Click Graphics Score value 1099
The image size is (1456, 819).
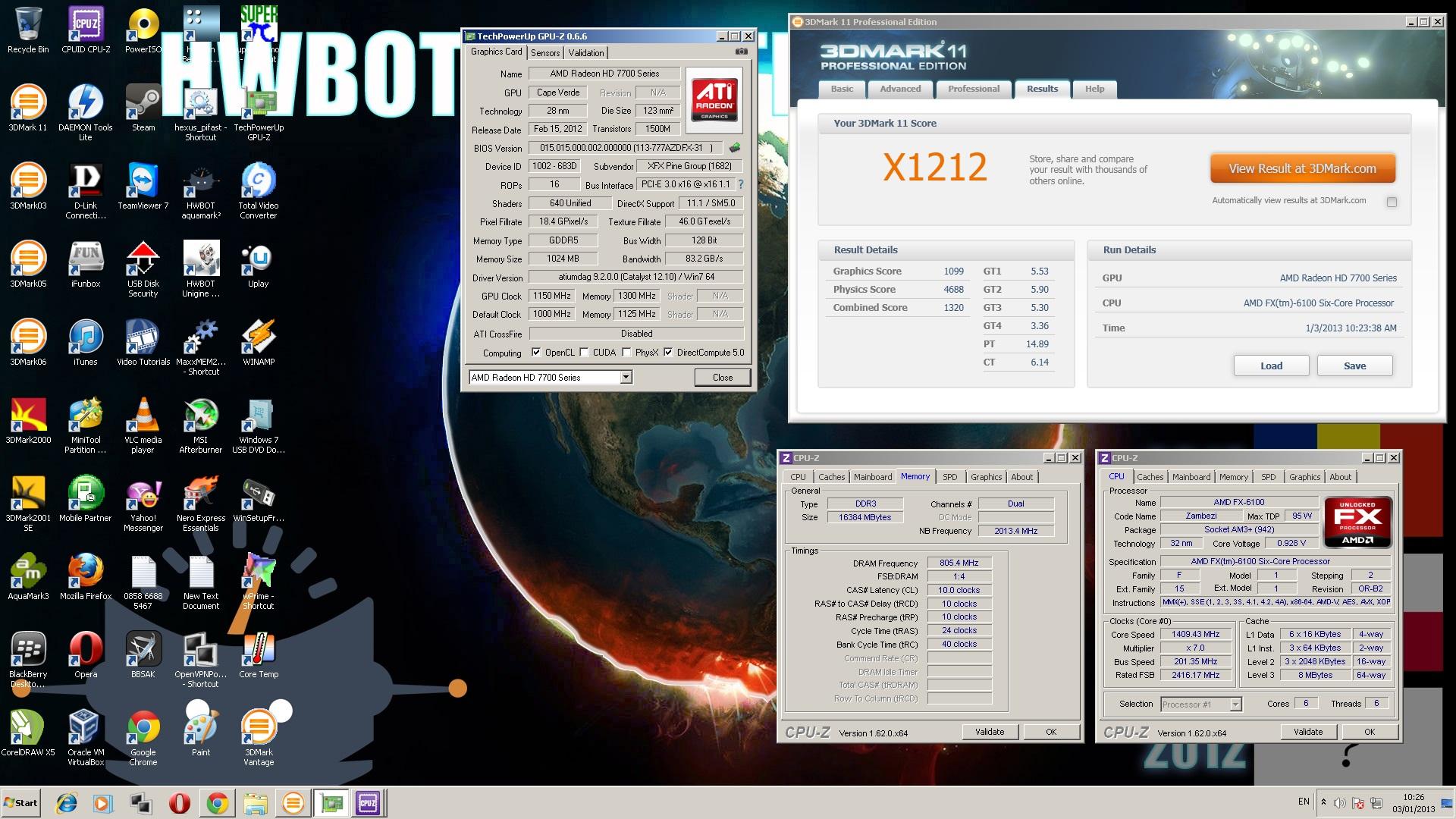[953, 271]
